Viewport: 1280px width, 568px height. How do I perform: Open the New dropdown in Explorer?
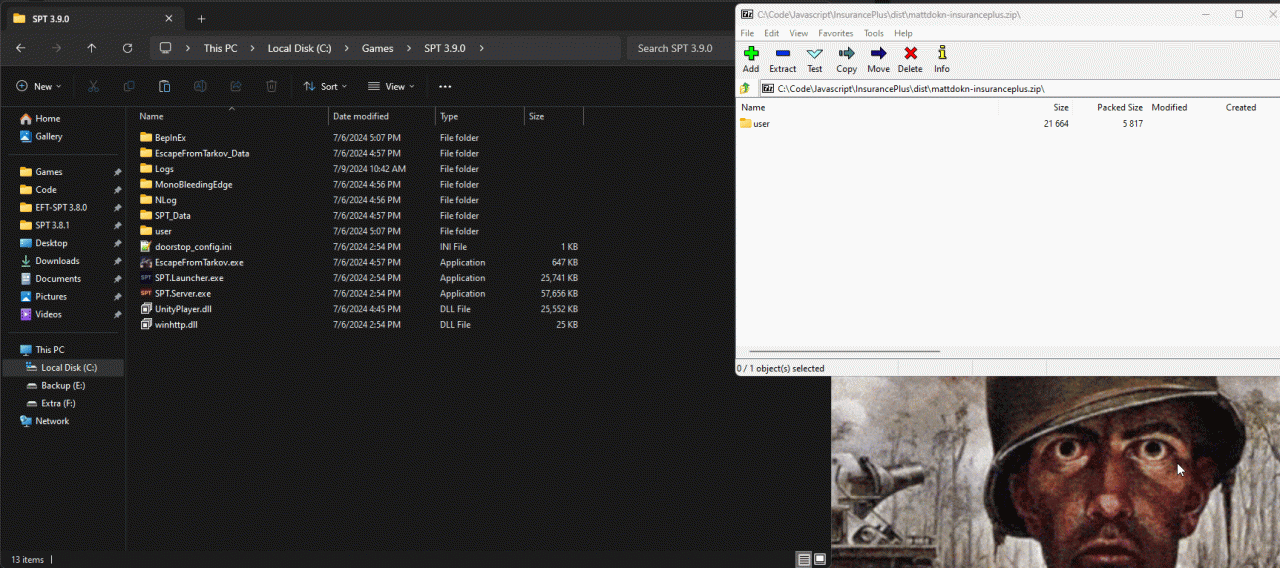pyautogui.click(x=39, y=87)
